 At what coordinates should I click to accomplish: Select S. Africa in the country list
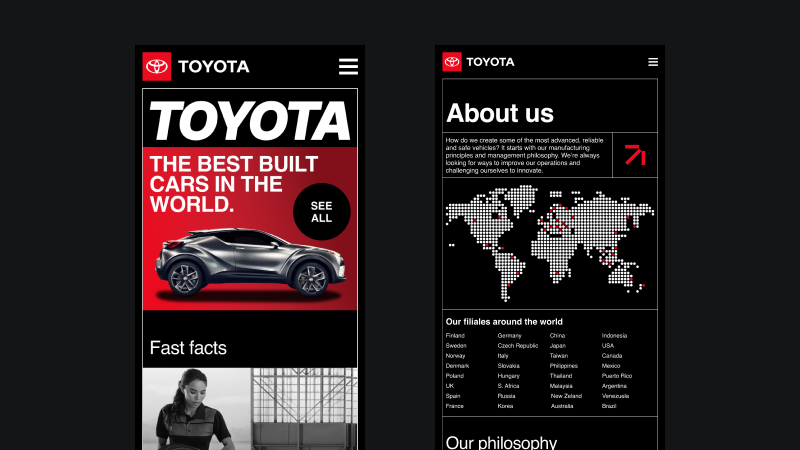(508, 386)
